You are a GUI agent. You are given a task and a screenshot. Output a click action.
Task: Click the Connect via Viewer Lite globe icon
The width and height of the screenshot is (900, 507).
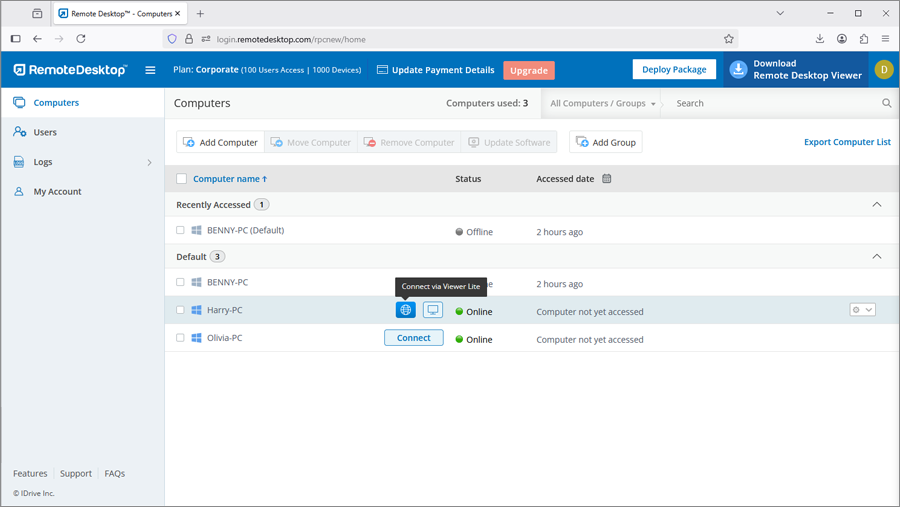pos(405,310)
